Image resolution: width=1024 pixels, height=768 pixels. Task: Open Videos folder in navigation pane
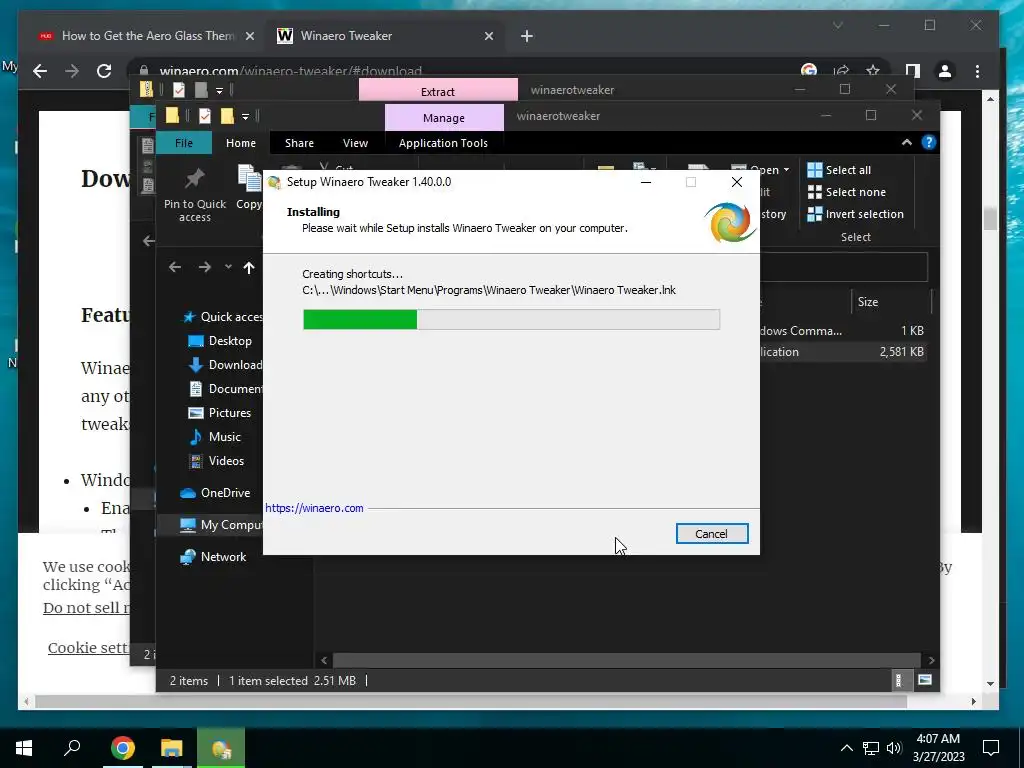pos(216,461)
